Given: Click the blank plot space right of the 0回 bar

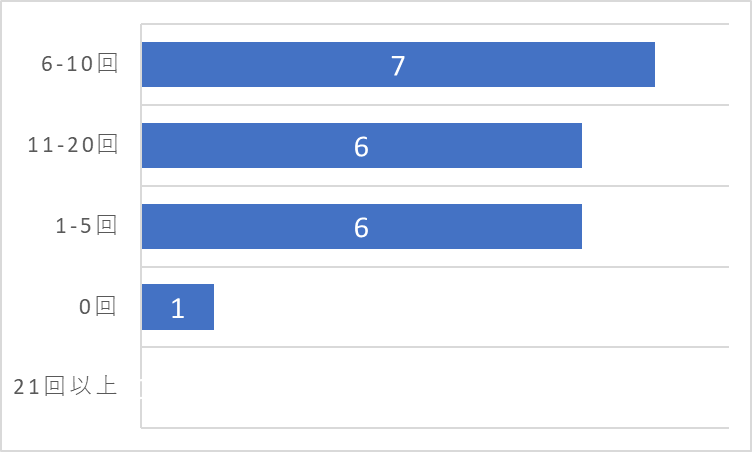Looking at the screenshot, I should pos(471,307).
